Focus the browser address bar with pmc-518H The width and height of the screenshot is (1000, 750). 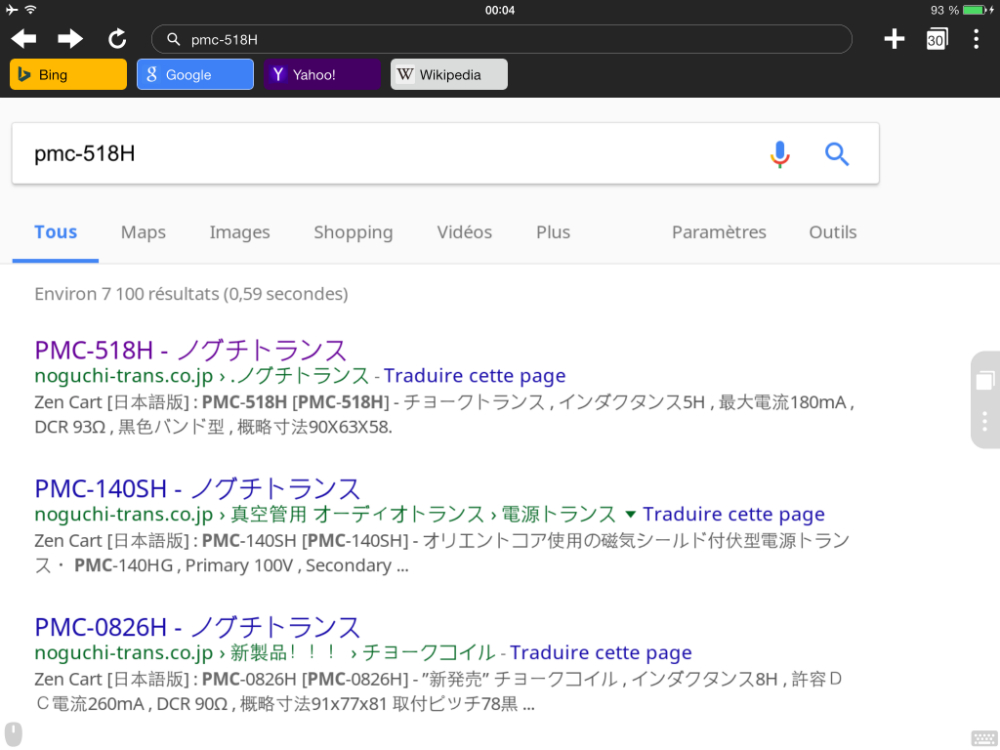501,40
